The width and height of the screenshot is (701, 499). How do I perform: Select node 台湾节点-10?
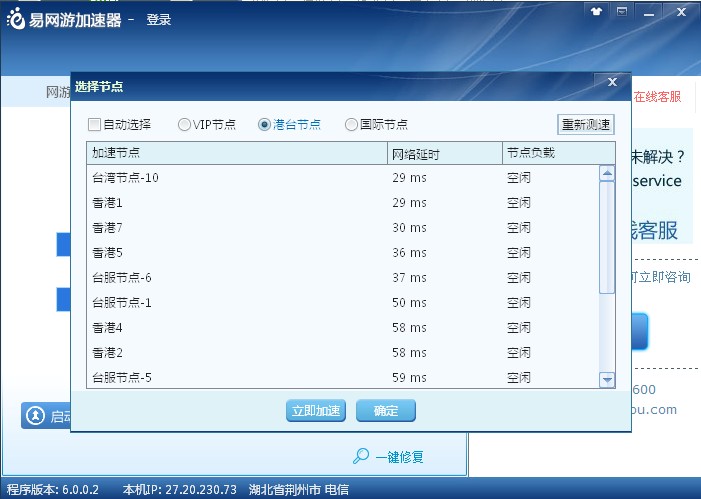342,178
